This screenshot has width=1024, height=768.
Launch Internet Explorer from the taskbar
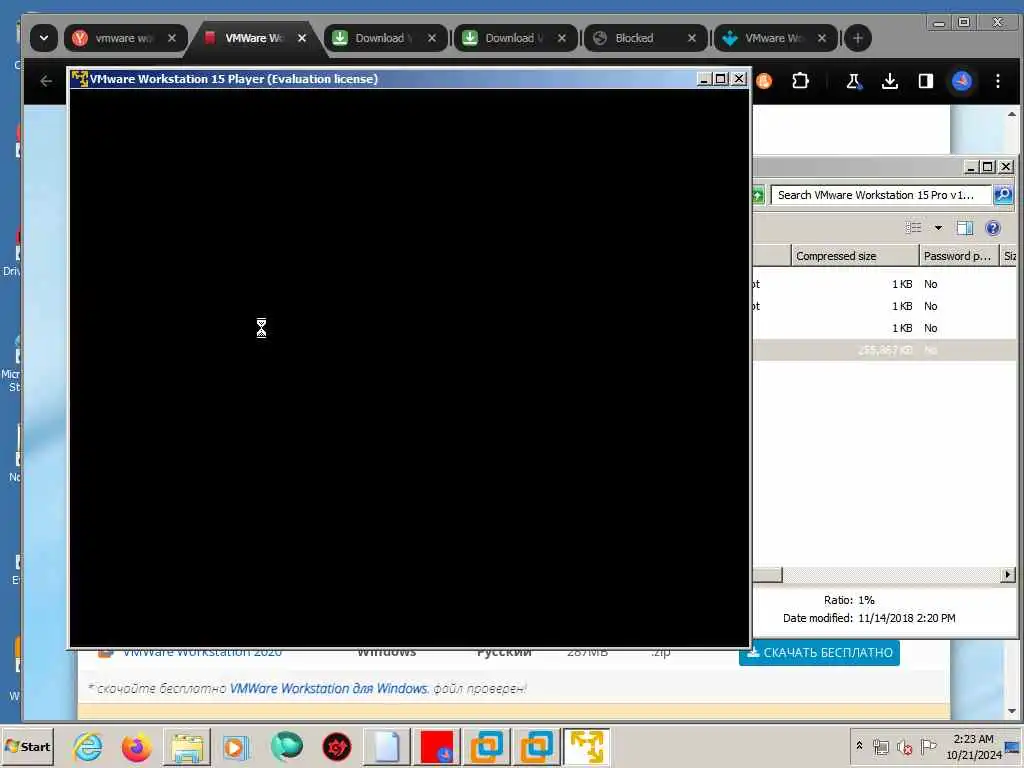click(88, 746)
